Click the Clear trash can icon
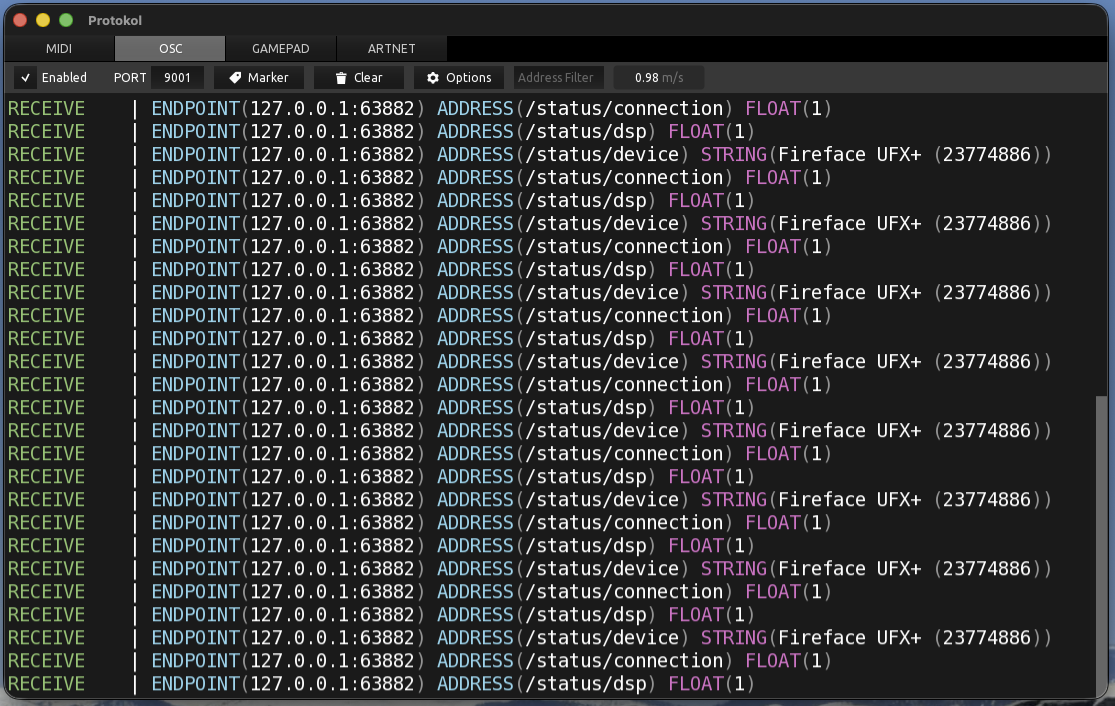The height and width of the screenshot is (706, 1115). tap(341, 77)
